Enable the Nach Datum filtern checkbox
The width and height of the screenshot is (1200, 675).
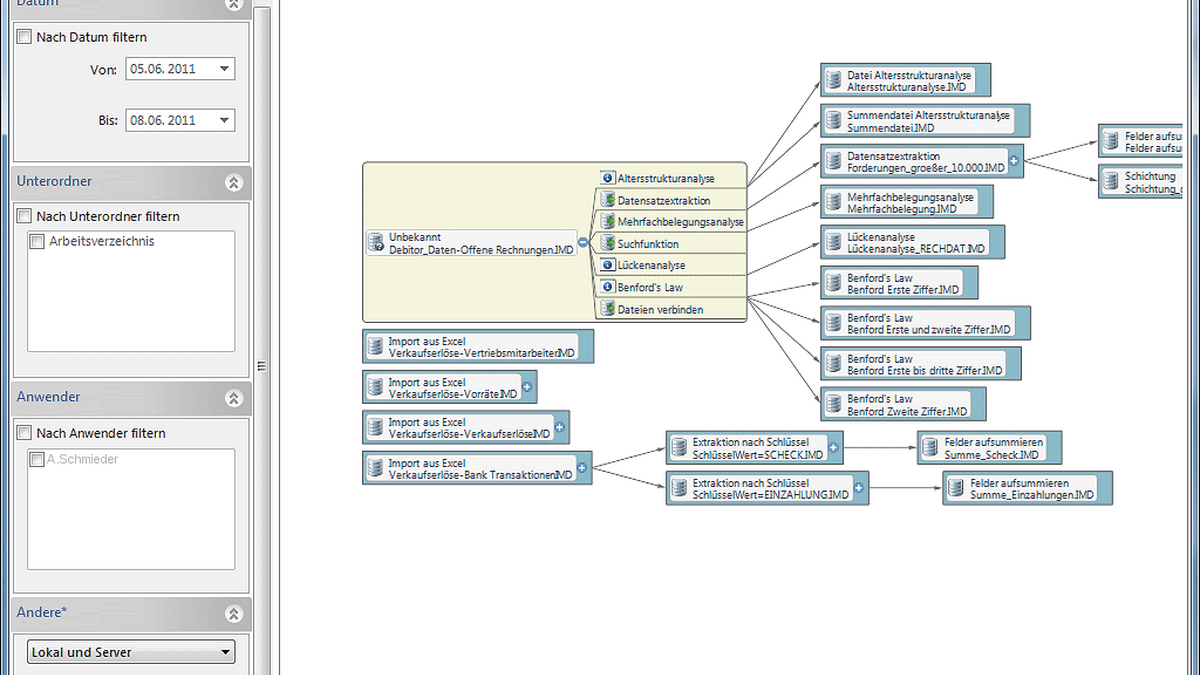(25, 37)
